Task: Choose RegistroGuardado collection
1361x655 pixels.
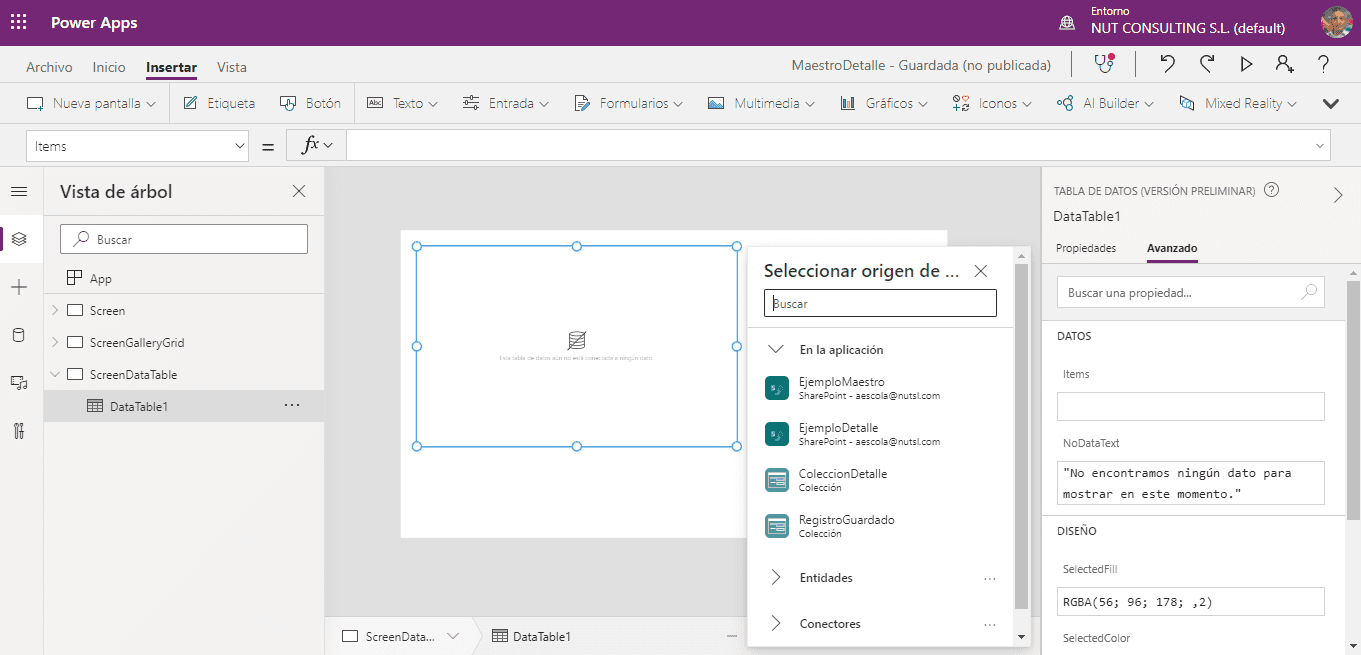Action: [880, 526]
